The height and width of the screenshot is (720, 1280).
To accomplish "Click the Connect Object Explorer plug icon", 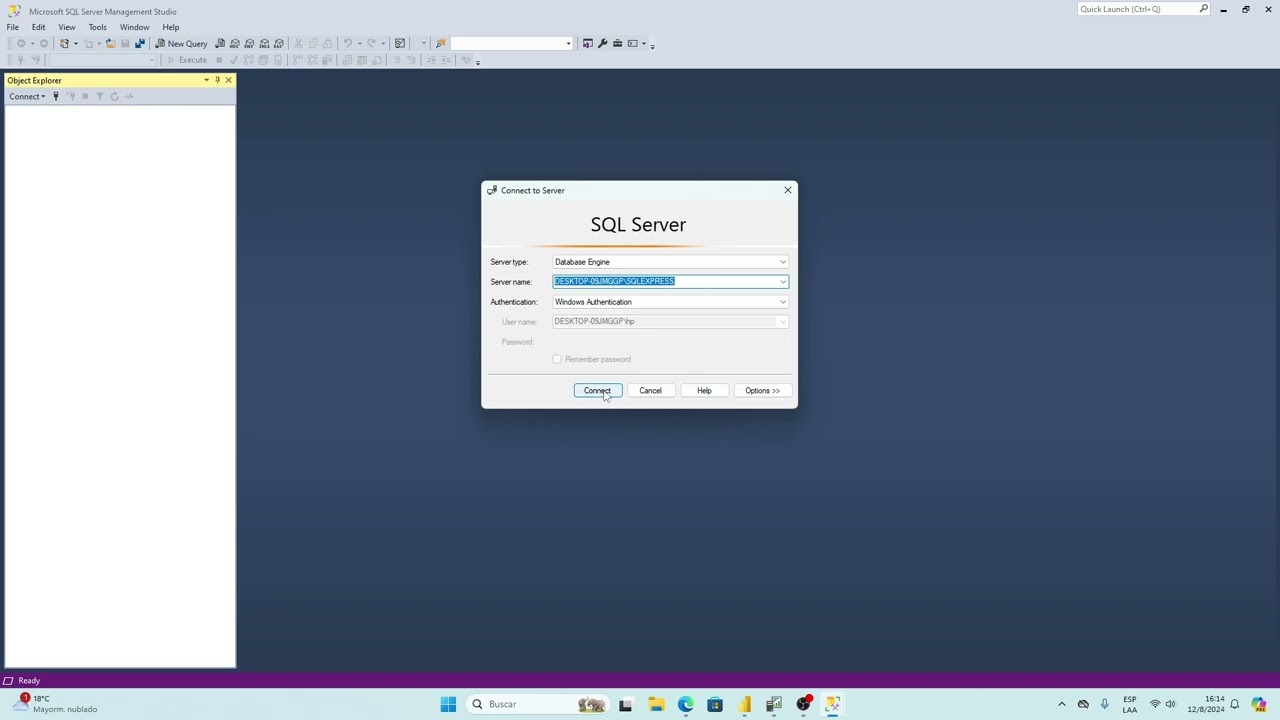I will tap(56, 97).
